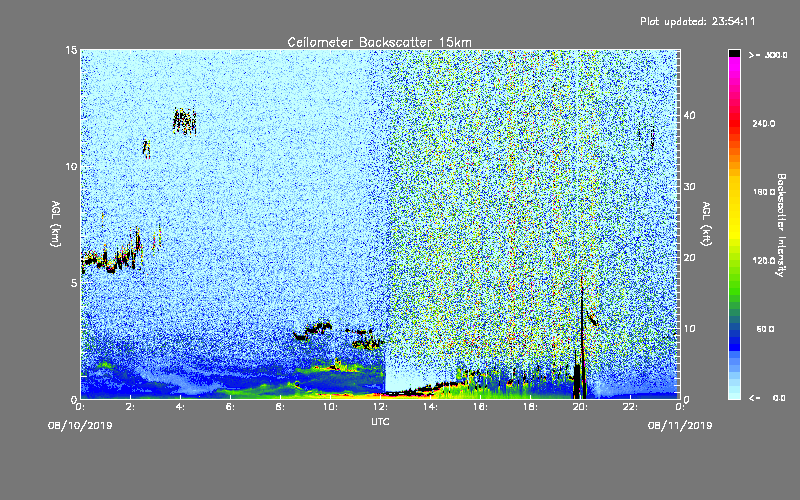Click the '2:' hour tick on the time axis

[130, 407]
